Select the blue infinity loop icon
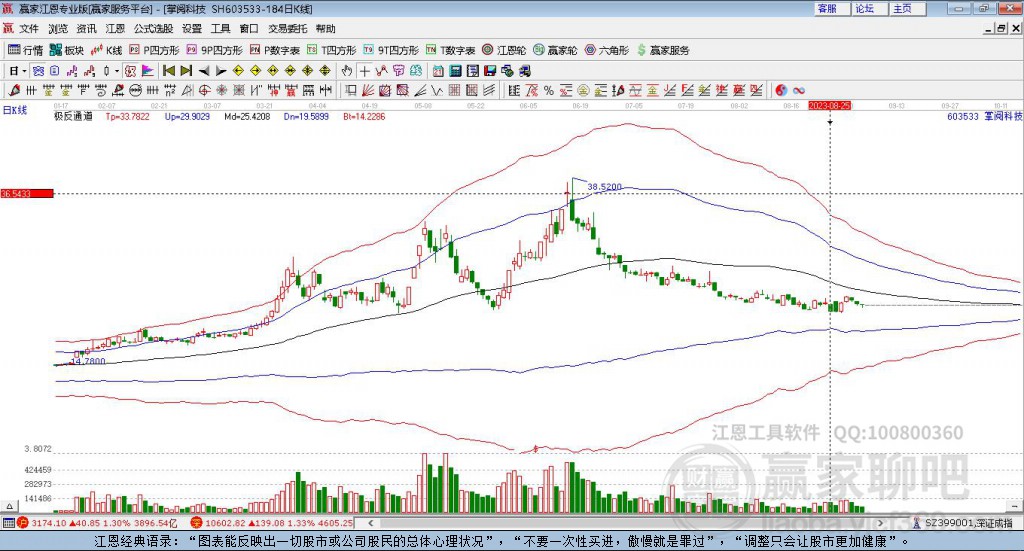The image size is (1024, 551). tap(799, 91)
